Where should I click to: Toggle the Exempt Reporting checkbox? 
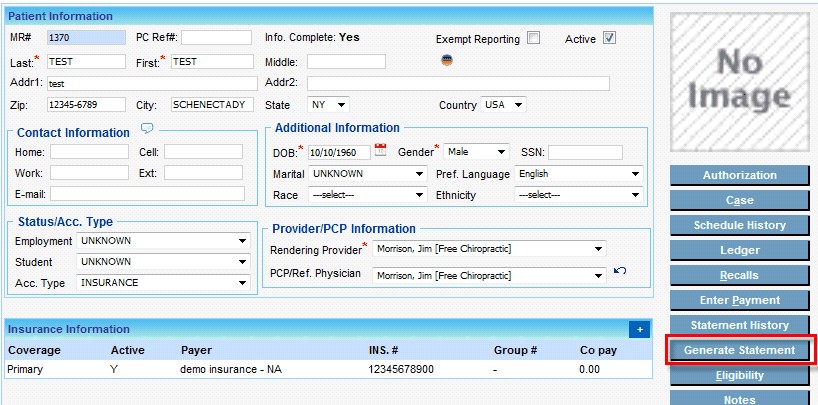(x=534, y=39)
